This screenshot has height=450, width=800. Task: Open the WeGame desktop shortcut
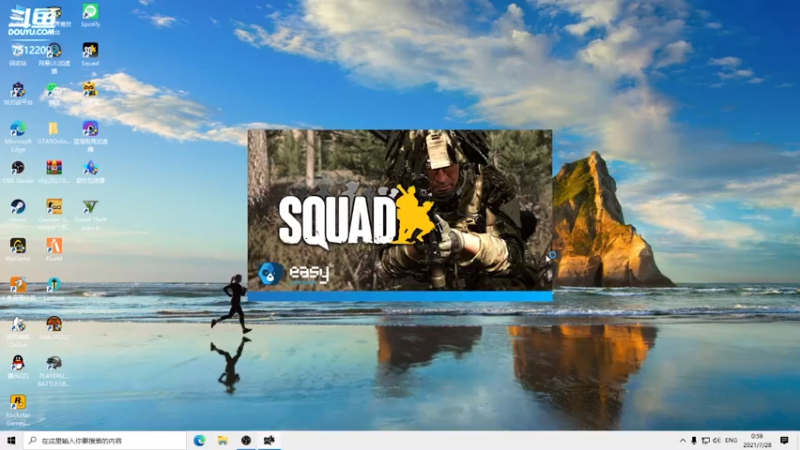(18, 249)
